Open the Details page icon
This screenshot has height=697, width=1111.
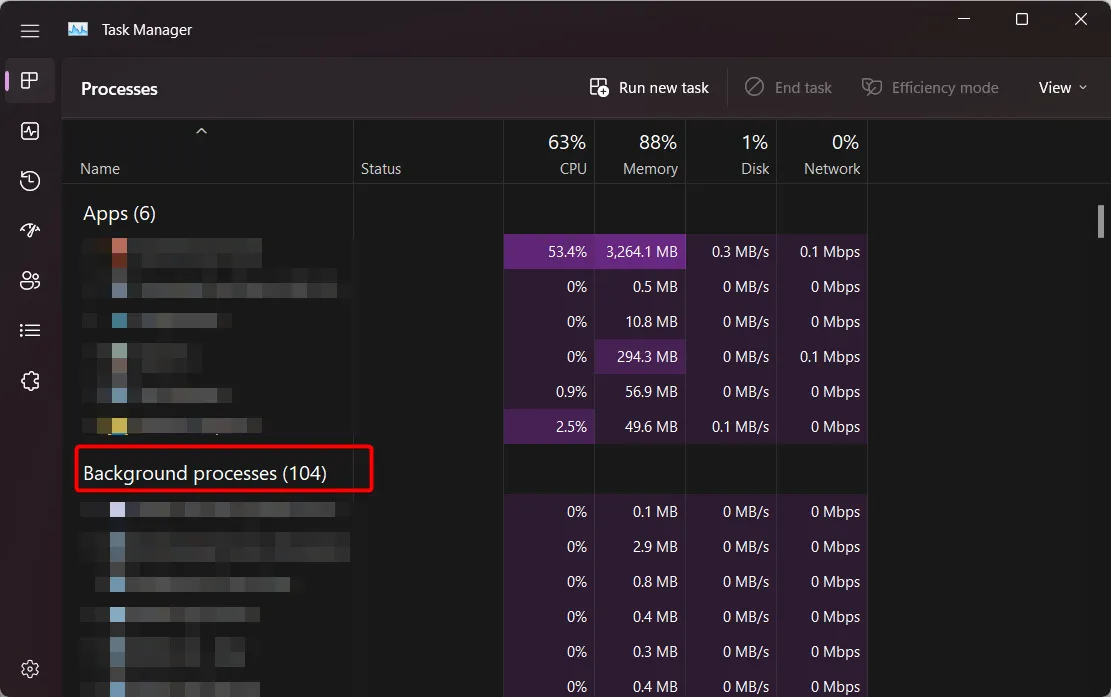[x=30, y=330]
